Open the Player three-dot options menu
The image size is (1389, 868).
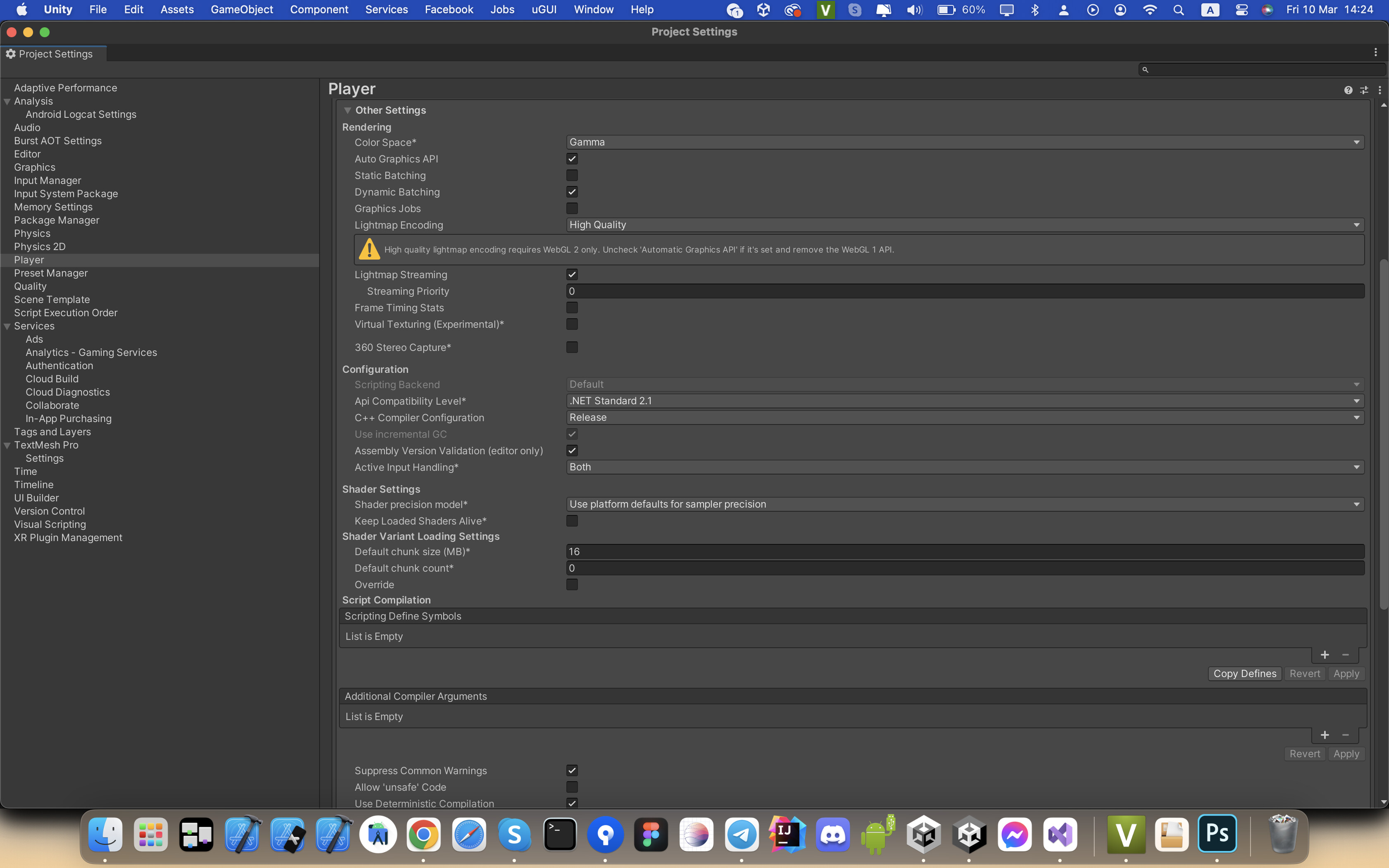click(1380, 90)
